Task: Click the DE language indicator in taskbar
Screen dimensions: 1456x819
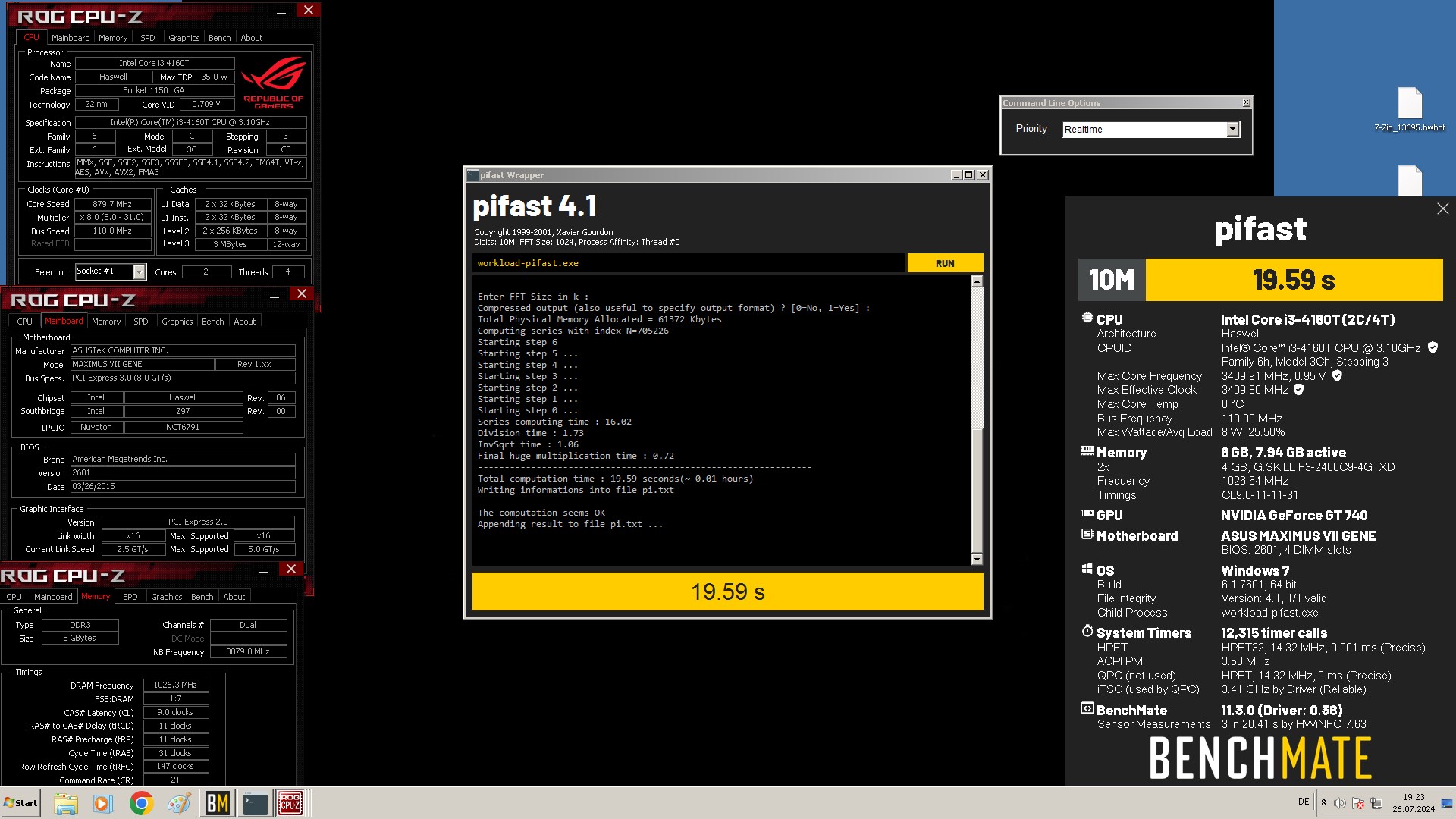Action: coord(1304,802)
